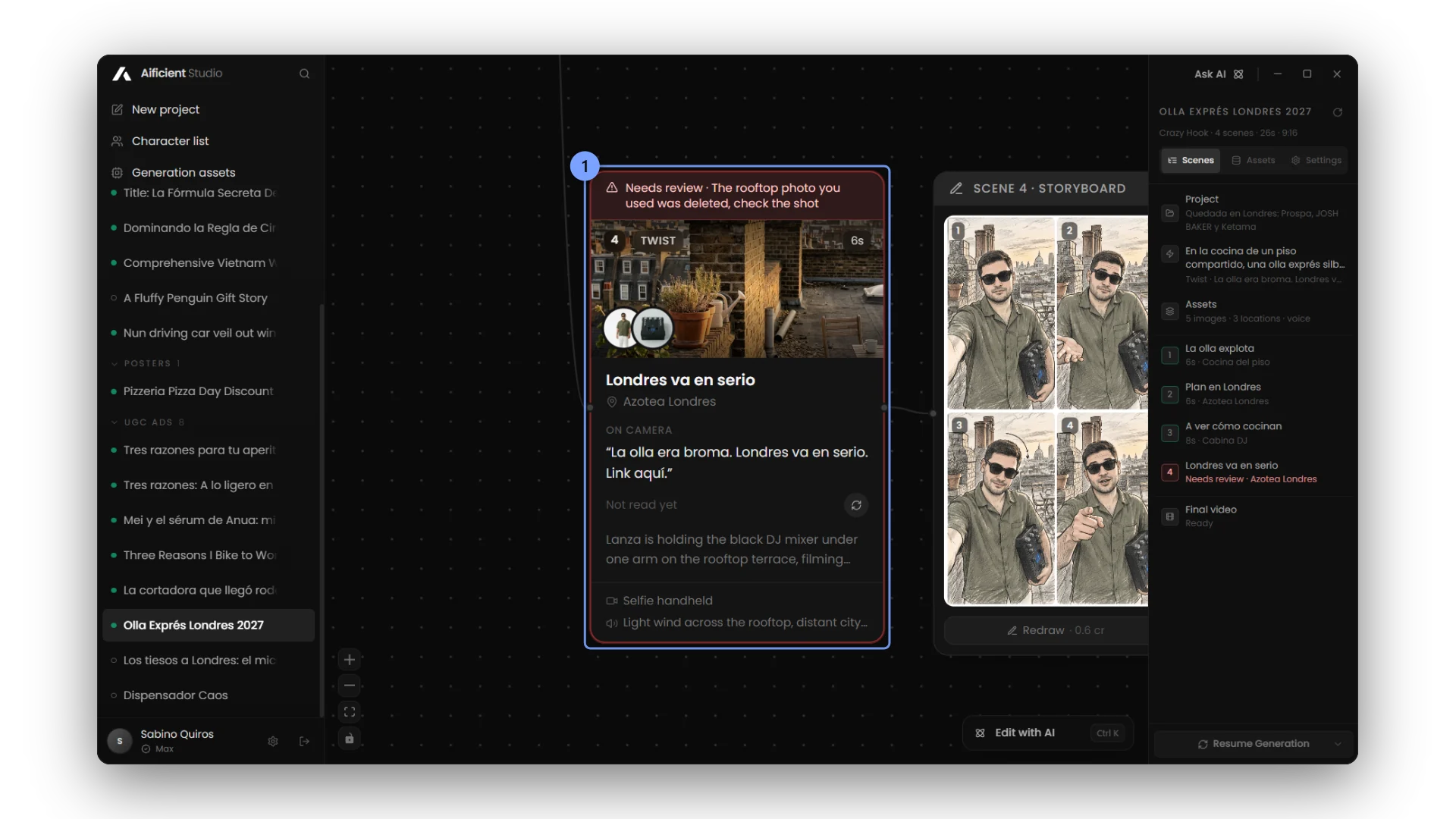Select storyboard frame 3 thumbnail
This screenshot has width=1456, height=819.
click(x=1001, y=508)
